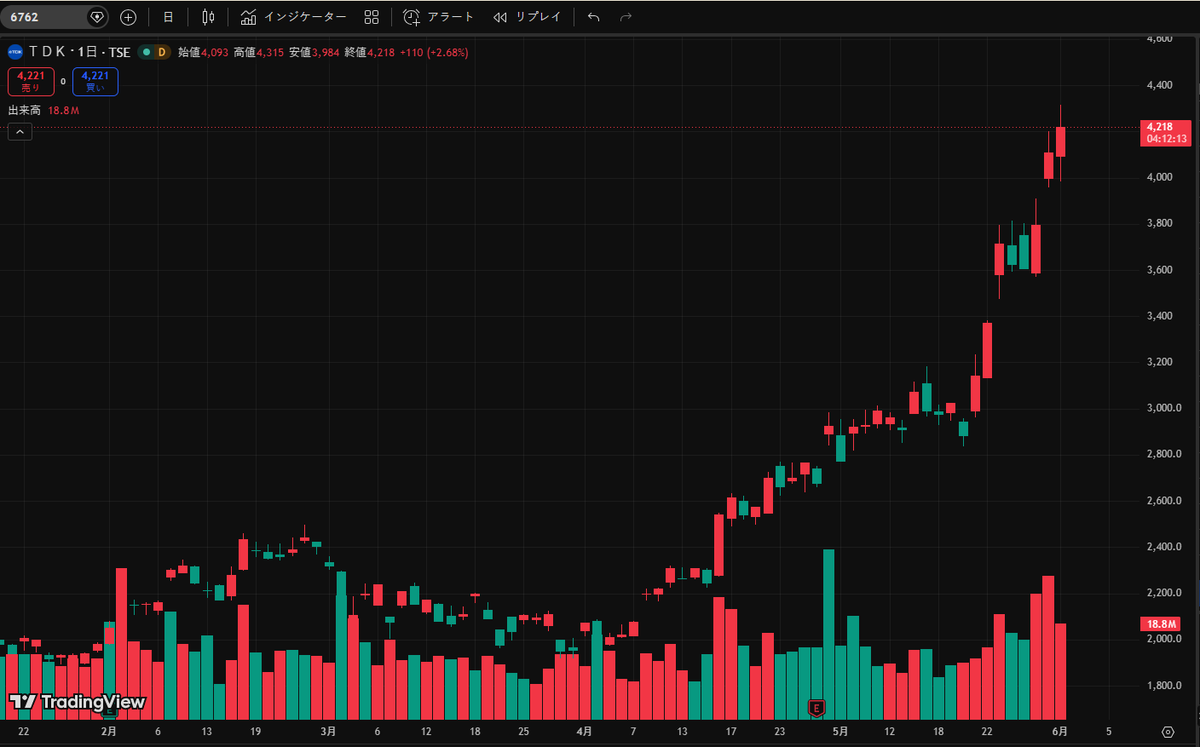Click the 5月 label on the time axis
Viewport: 1200px width, 747px height.
[x=840, y=731]
